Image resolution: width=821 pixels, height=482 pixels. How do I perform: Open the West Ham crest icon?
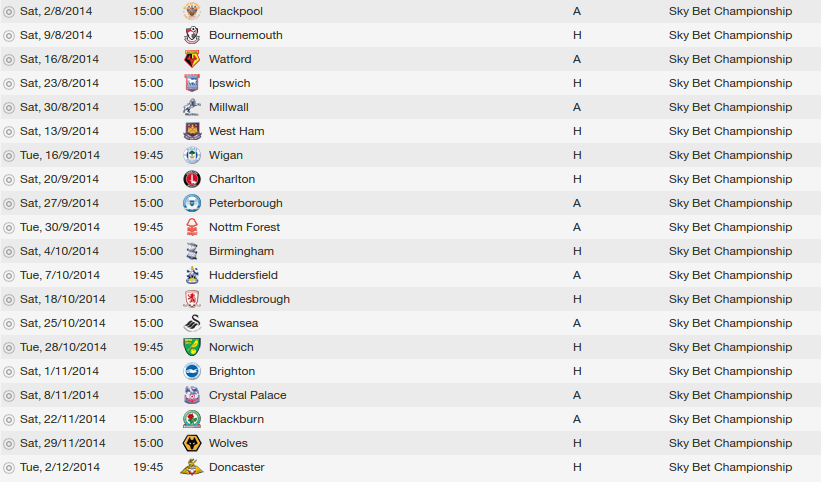(192, 131)
